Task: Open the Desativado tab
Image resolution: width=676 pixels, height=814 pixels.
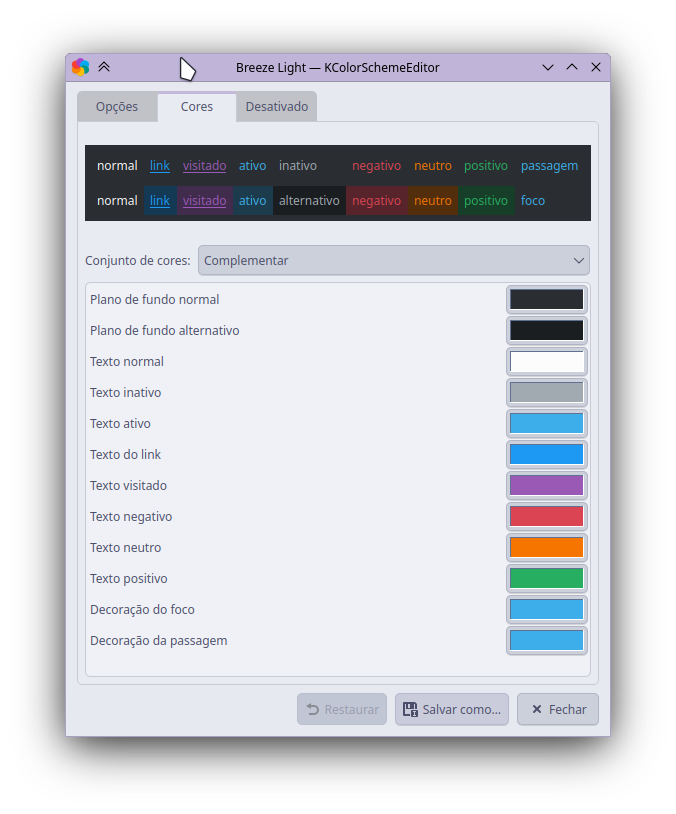Action: pyautogui.click(x=277, y=107)
